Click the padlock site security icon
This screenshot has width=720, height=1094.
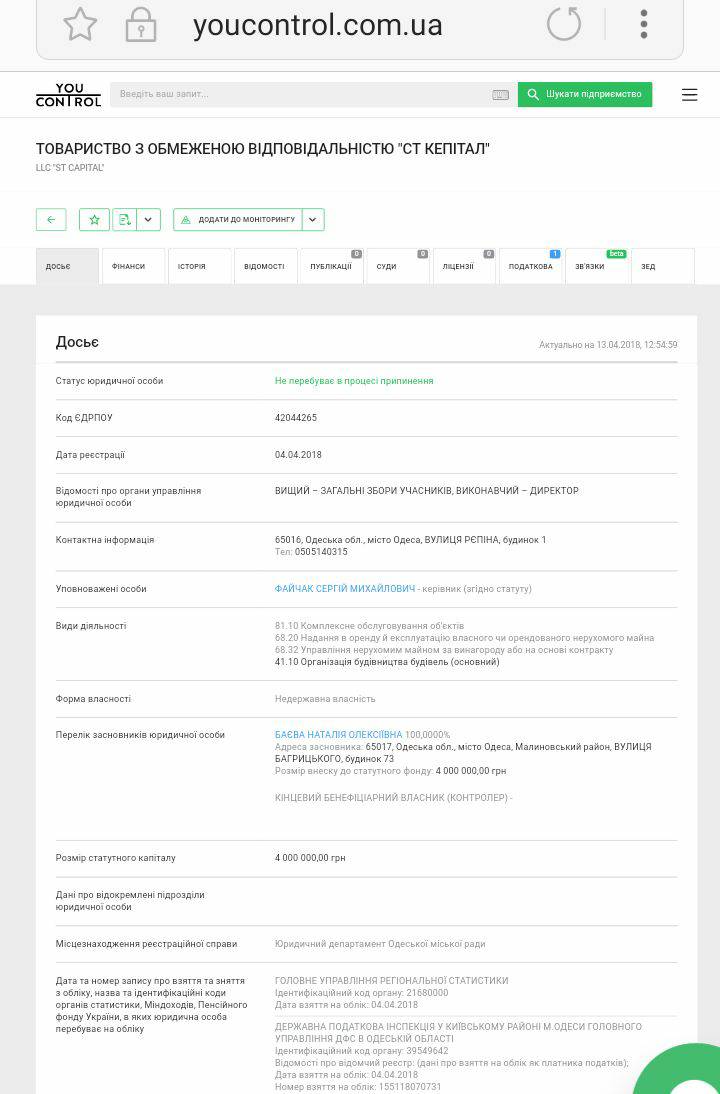tap(141, 25)
